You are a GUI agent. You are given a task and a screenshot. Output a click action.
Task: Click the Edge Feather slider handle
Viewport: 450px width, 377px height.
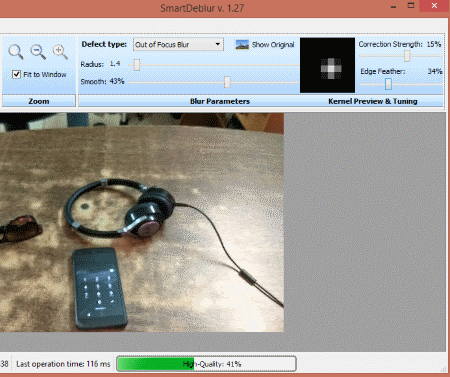pos(388,84)
